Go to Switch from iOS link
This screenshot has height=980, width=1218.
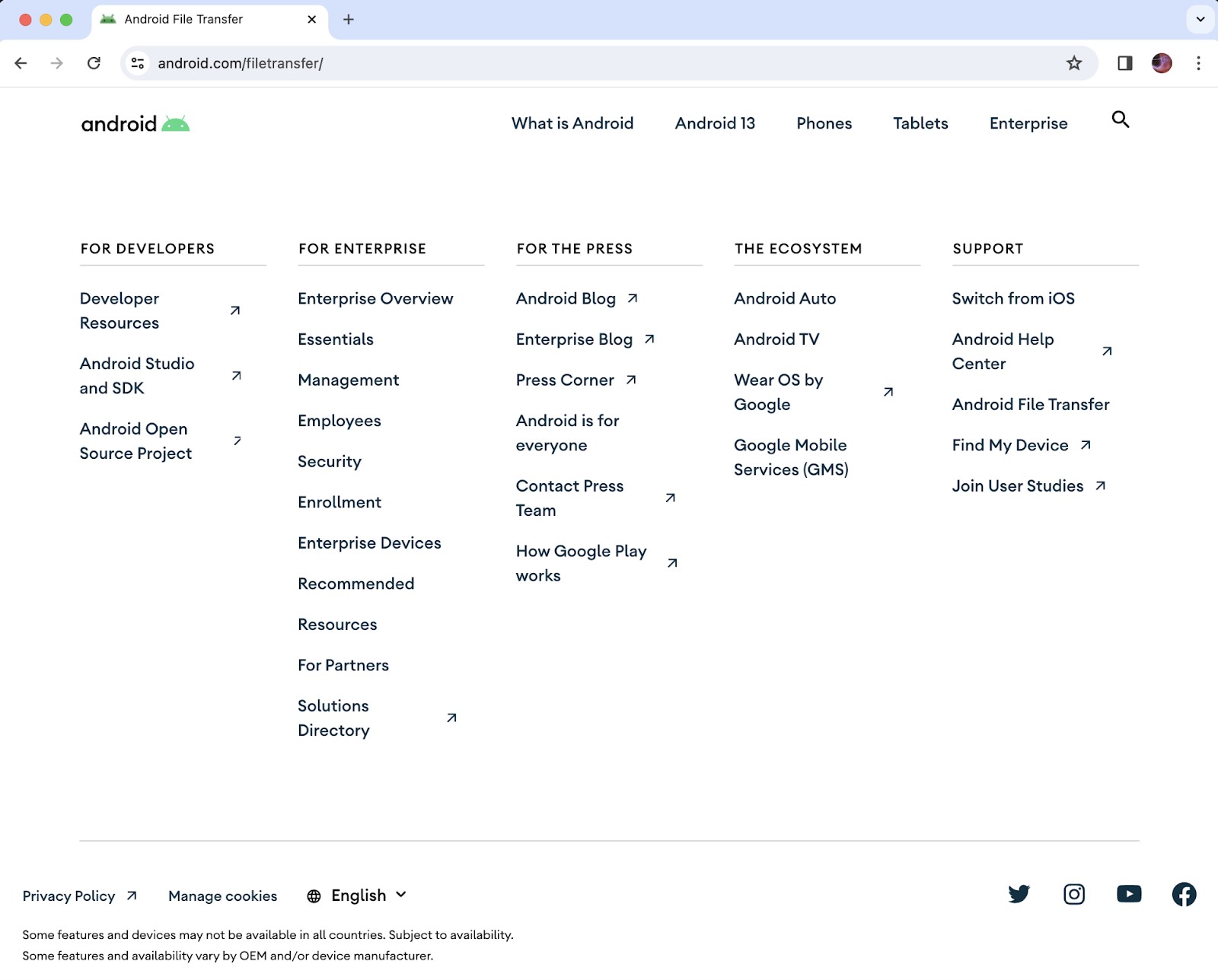[x=1012, y=298]
